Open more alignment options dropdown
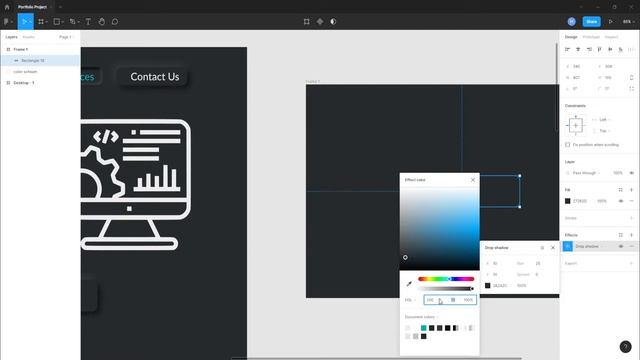 (631, 49)
